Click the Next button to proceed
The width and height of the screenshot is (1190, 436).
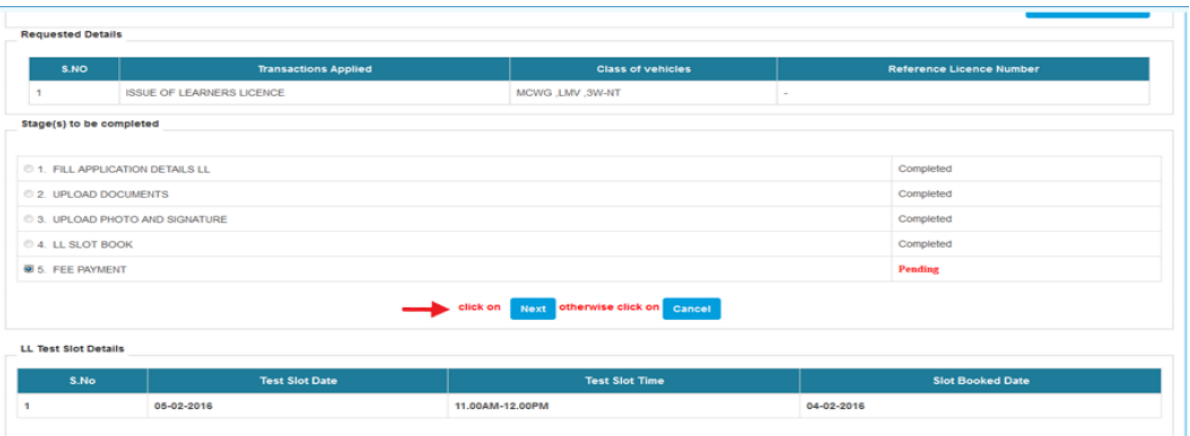(532, 309)
